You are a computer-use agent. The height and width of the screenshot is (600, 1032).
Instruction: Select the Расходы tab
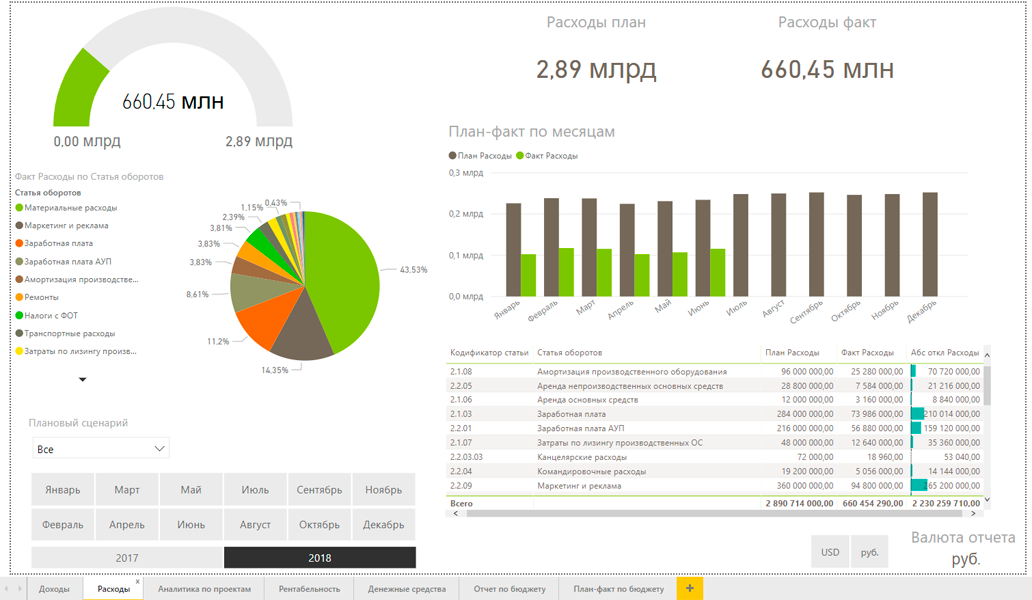click(x=113, y=589)
